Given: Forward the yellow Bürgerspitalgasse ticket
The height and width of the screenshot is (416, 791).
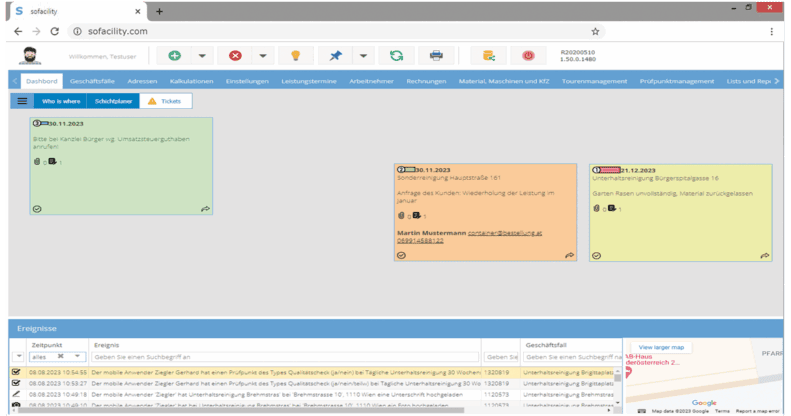Looking at the screenshot, I should 765,256.
